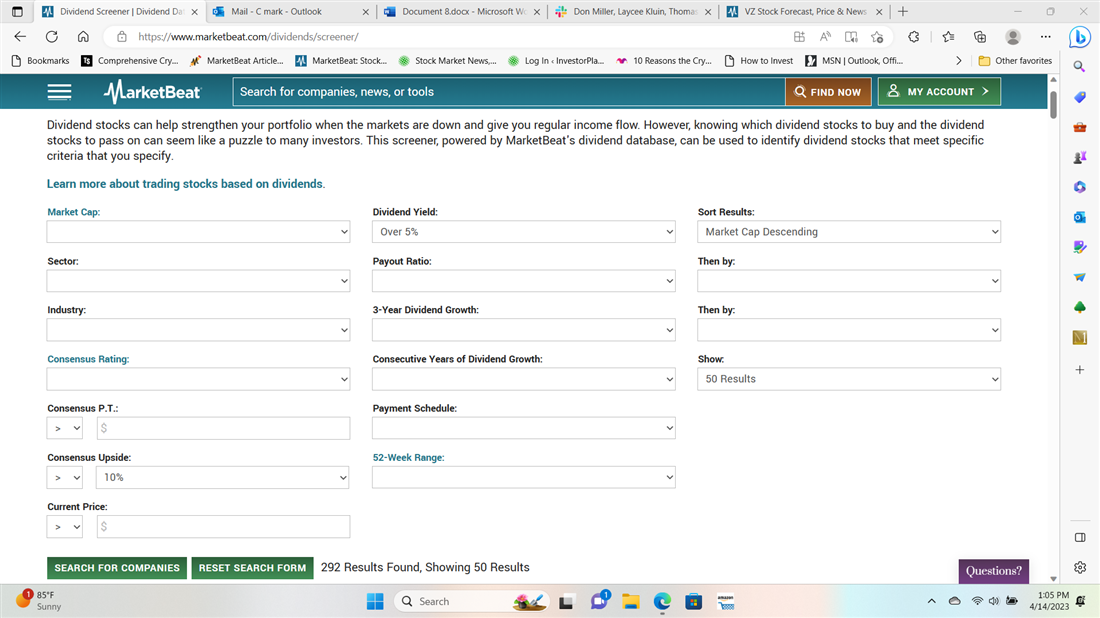Screen dimensions: 1100x618
Task: Open browser extensions puzzle icon
Action: 913,36
